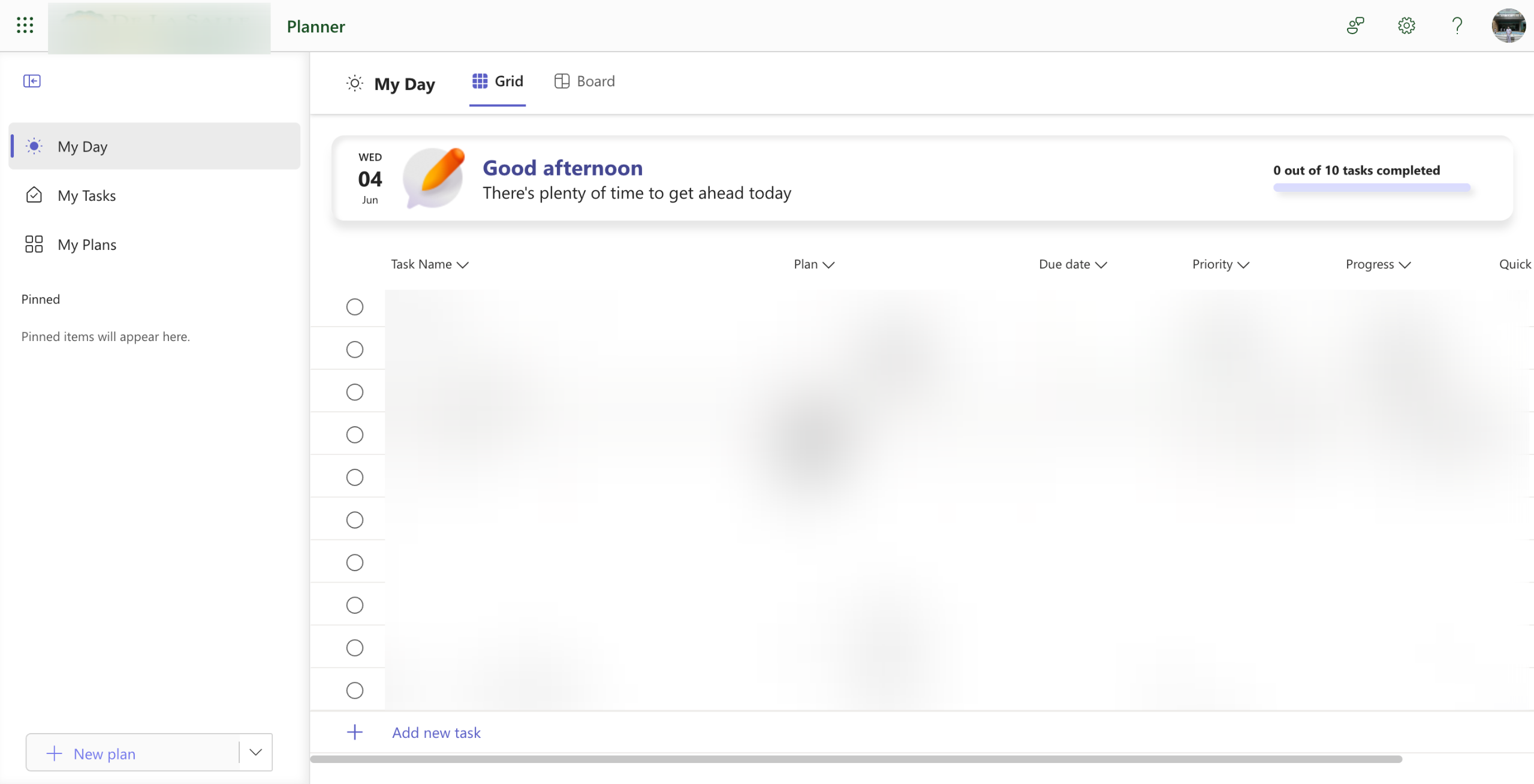This screenshot has height=784, width=1534.
Task: Click the pencil illustration in greeting card
Action: tap(434, 177)
